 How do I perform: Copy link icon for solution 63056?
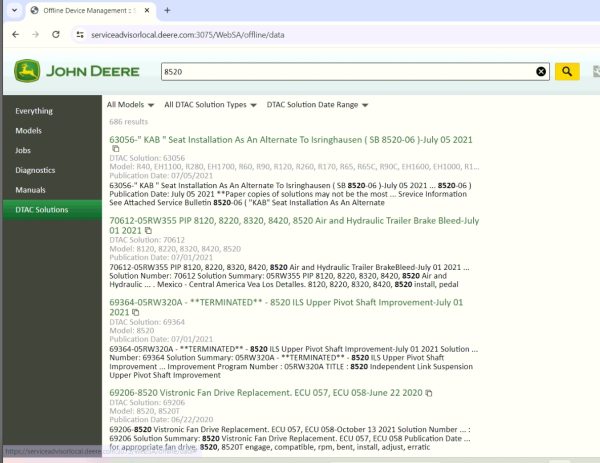116,148
